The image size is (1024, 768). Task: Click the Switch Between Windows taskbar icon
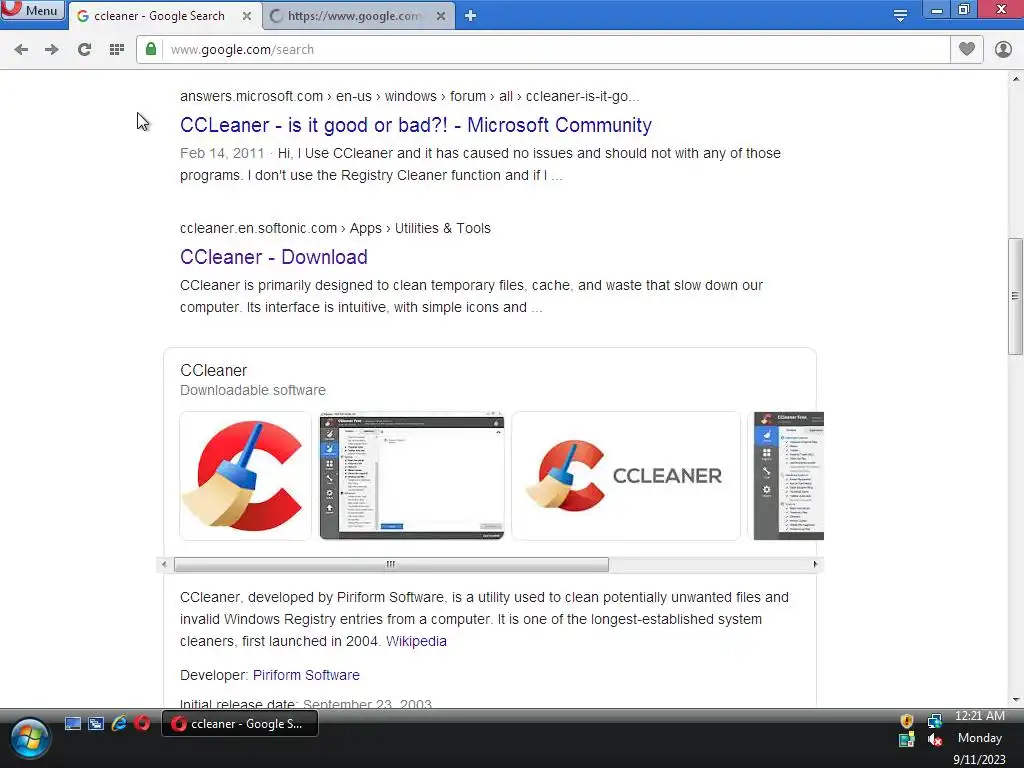point(96,724)
